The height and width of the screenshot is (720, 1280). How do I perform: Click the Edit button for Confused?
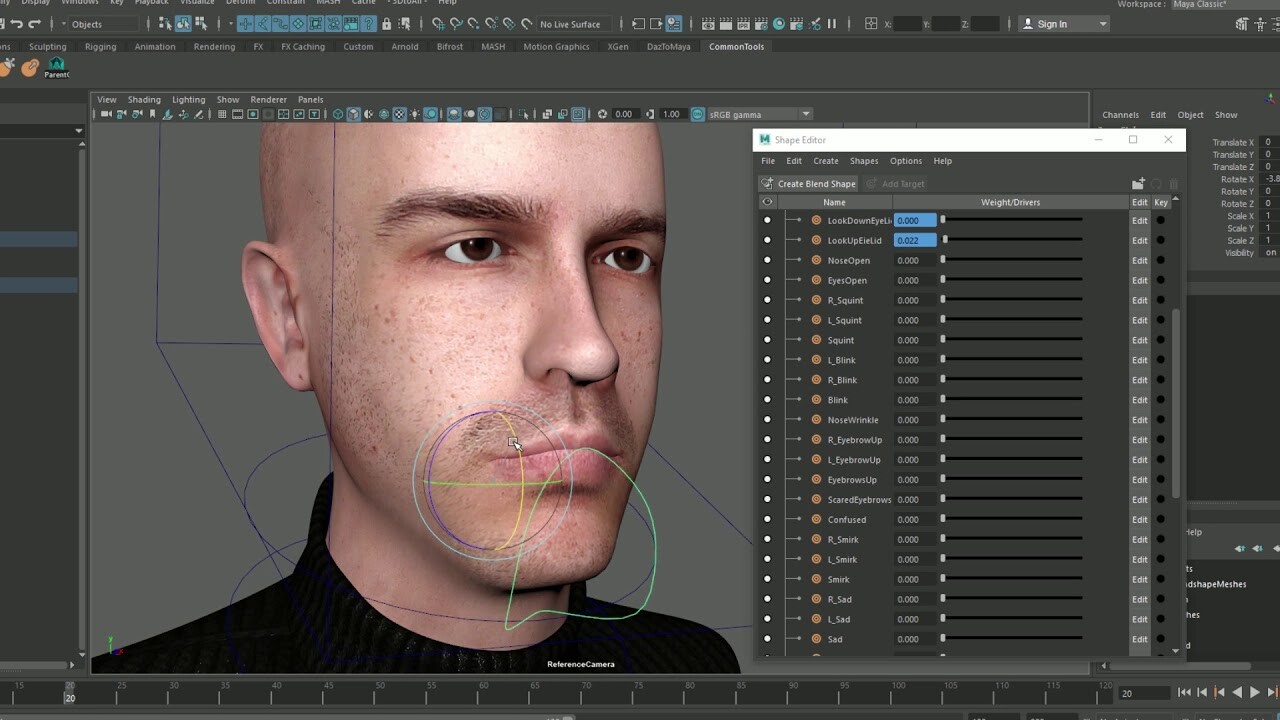pyautogui.click(x=1139, y=520)
